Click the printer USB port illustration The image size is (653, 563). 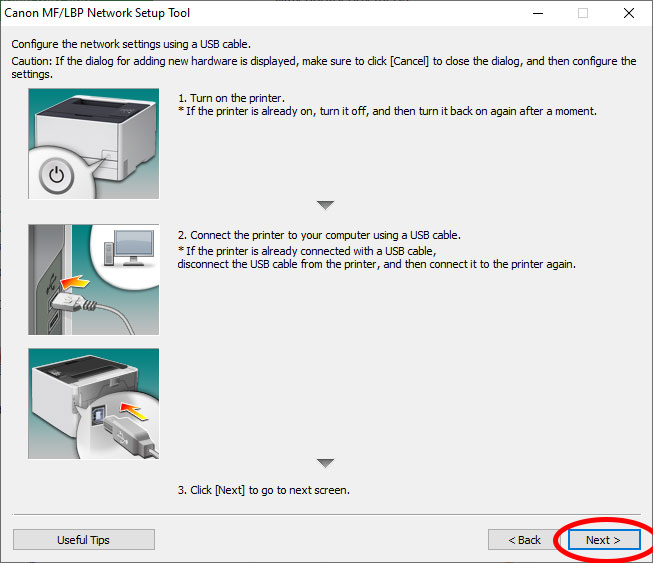tap(94, 404)
